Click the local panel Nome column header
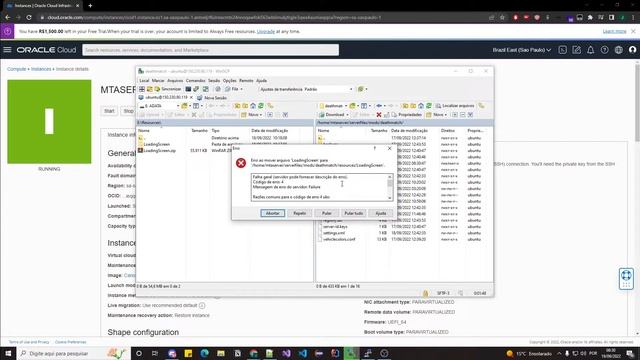This screenshot has width=640, height=360. point(163,131)
